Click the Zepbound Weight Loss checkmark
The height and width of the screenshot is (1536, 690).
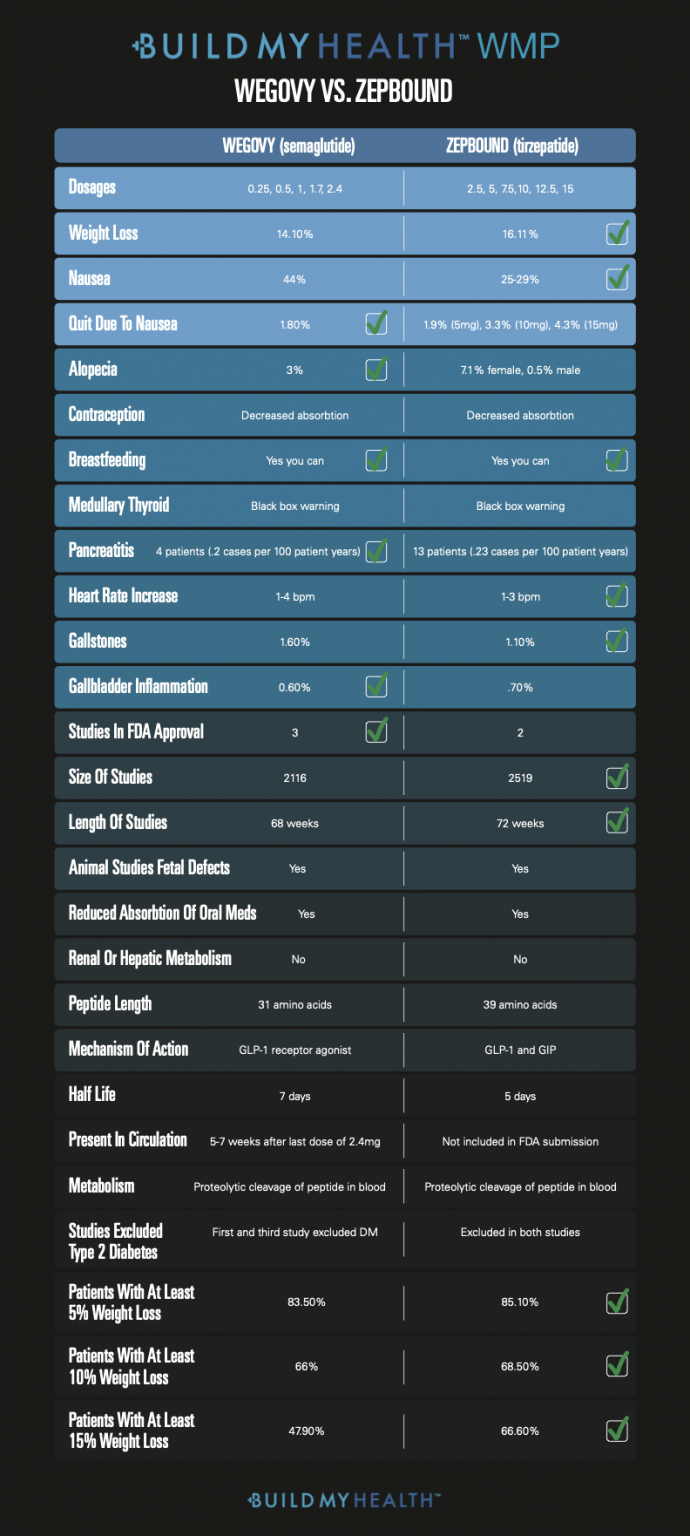[x=618, y=234]
